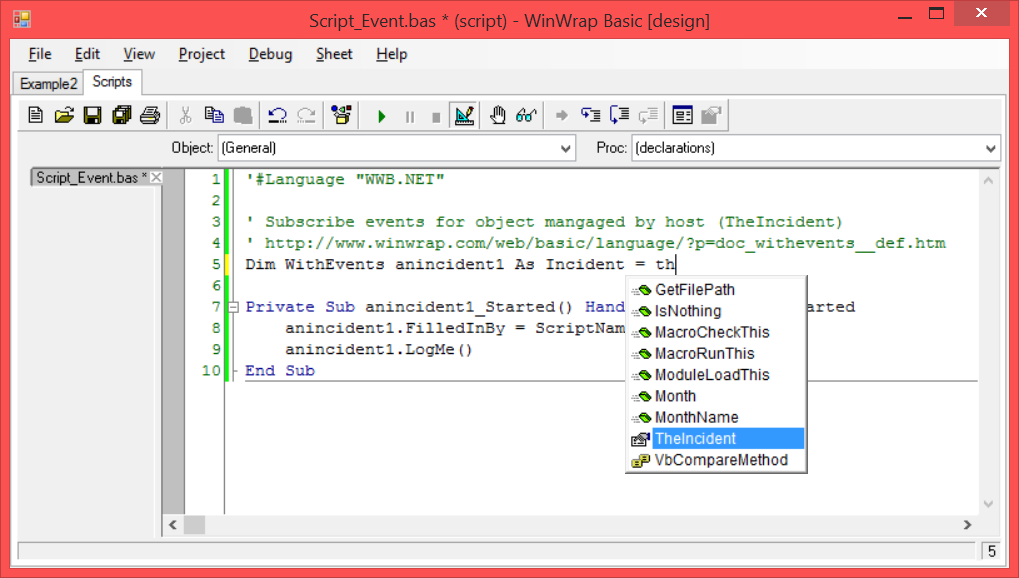Screen dimensions: 1019x578
Task: Undo the last edit in the toolbar
Action: point(278,116)
